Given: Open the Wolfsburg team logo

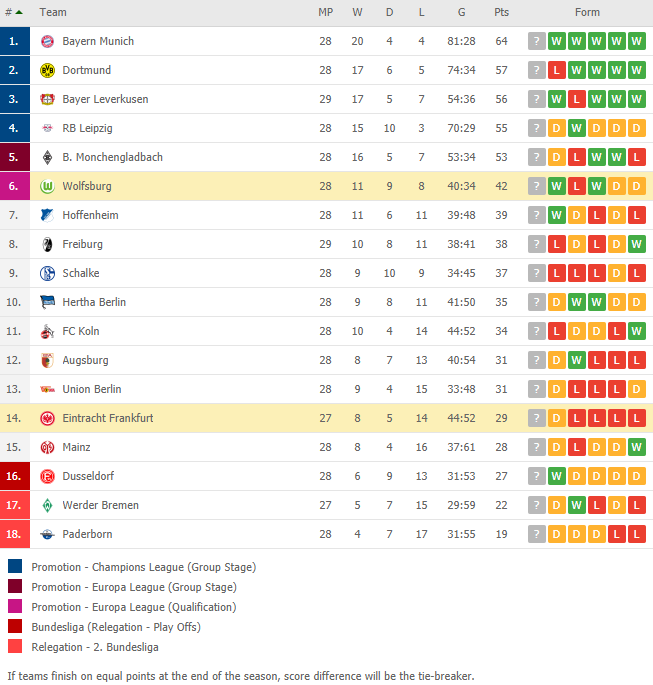Looking at the screenshot, I should coord(47,187).
